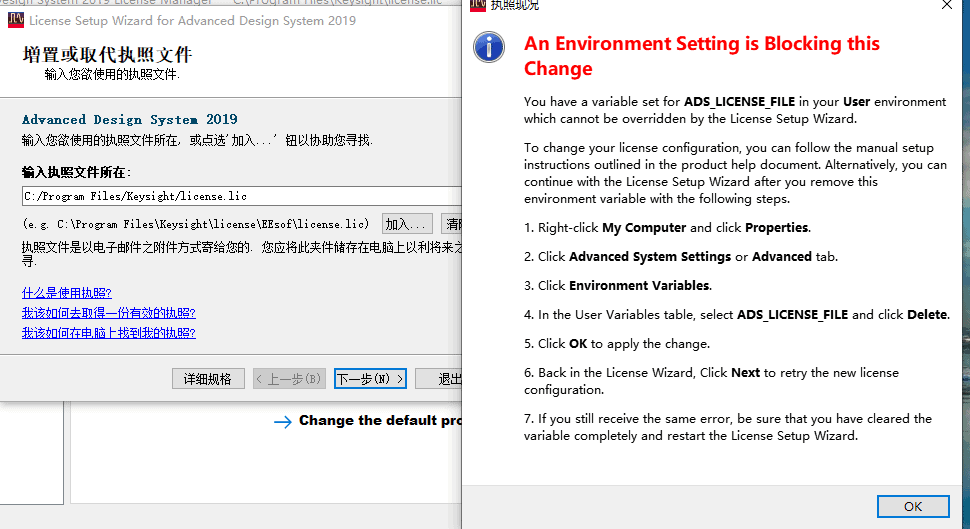The height and width of the screenshot is (529, 970).
Task: Open 我该如何去取得一份有效的执照? link
Action: 109,312
